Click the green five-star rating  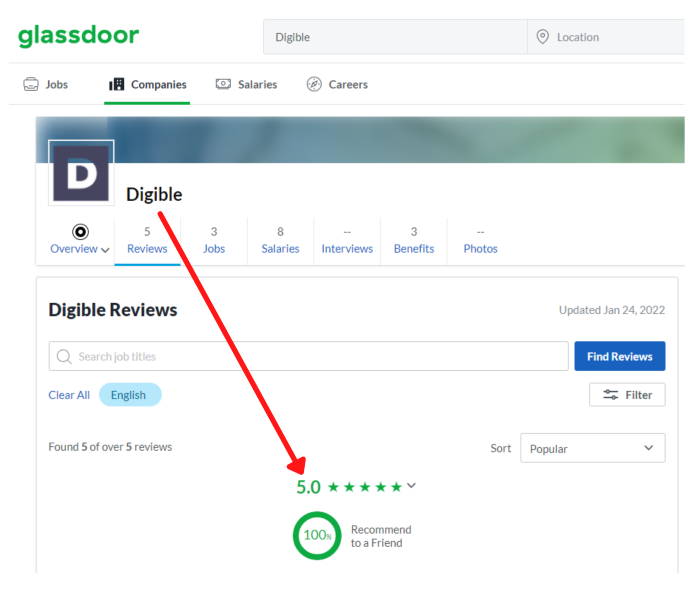click(x=365, y=487)
